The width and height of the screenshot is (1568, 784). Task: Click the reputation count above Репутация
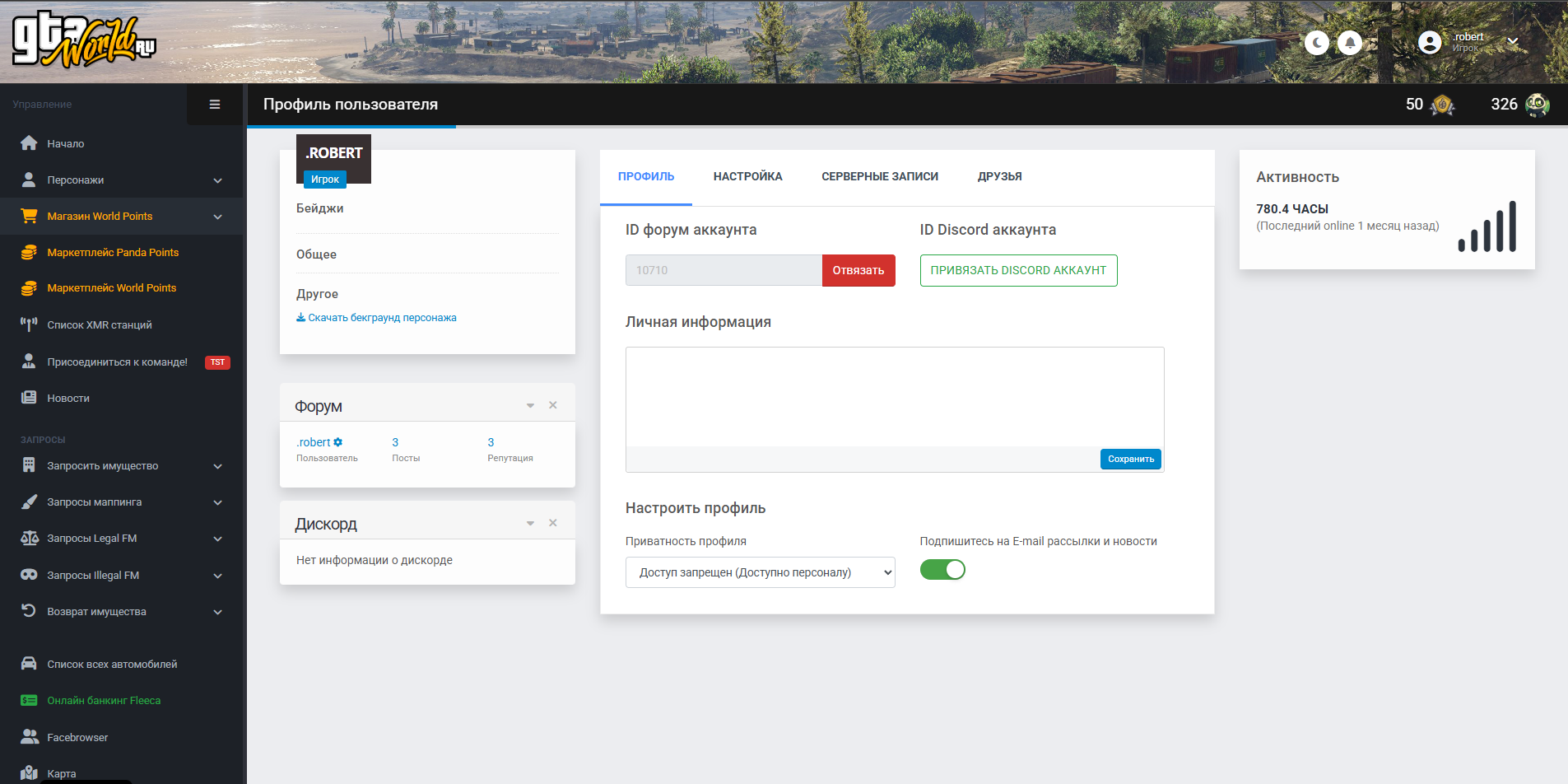[x=491, y=442]
